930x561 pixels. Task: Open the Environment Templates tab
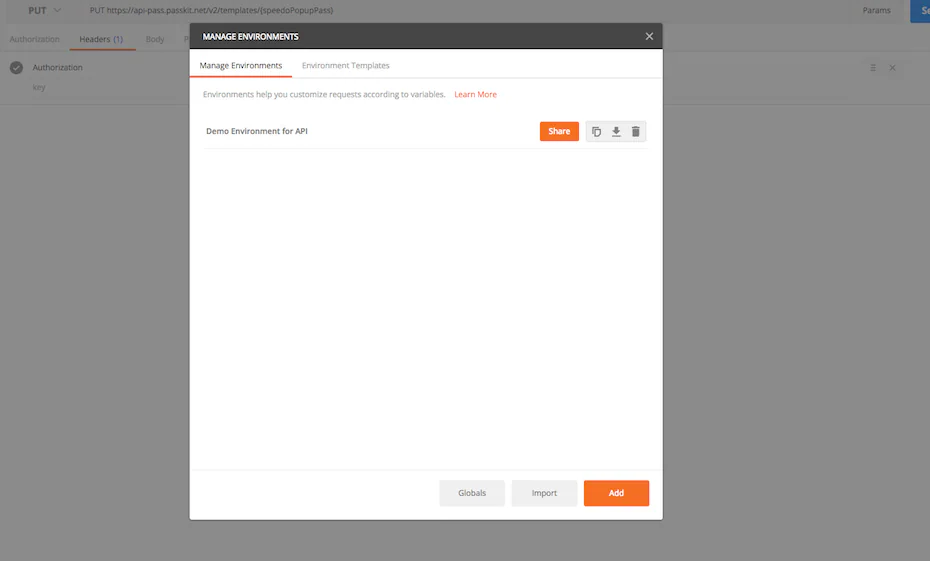pos(346,65)
